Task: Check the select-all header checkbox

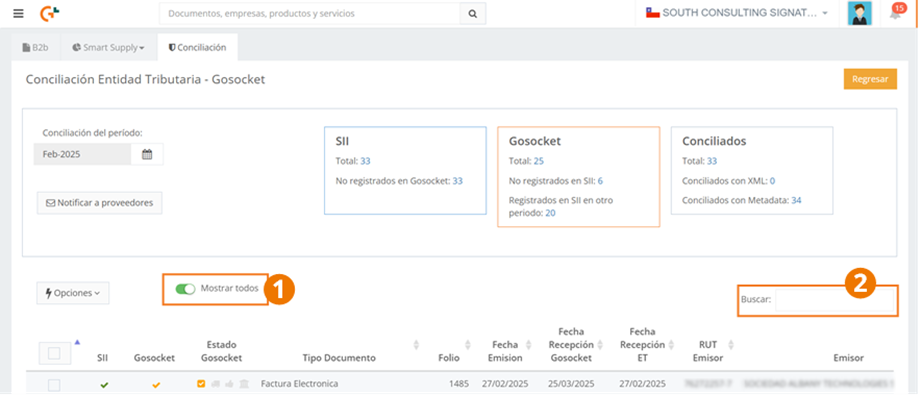Action: pyautogui.click(x=54, y=353)
